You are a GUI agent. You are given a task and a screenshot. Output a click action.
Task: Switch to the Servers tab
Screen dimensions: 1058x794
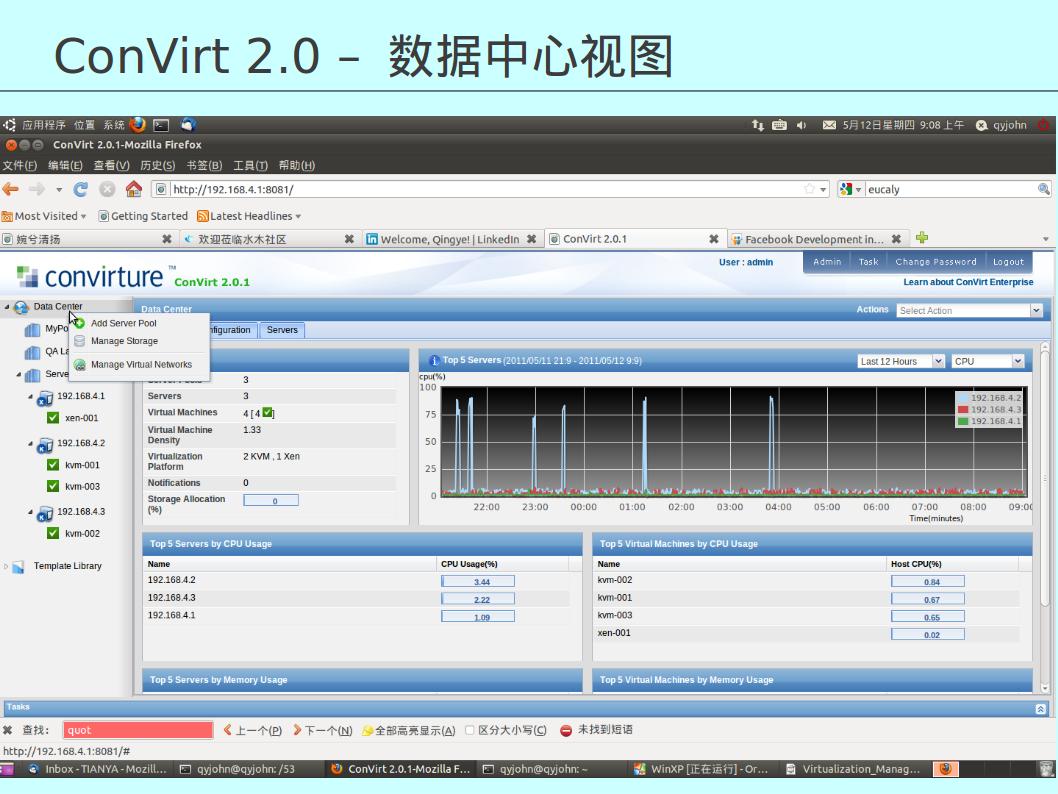coord(282,330)
